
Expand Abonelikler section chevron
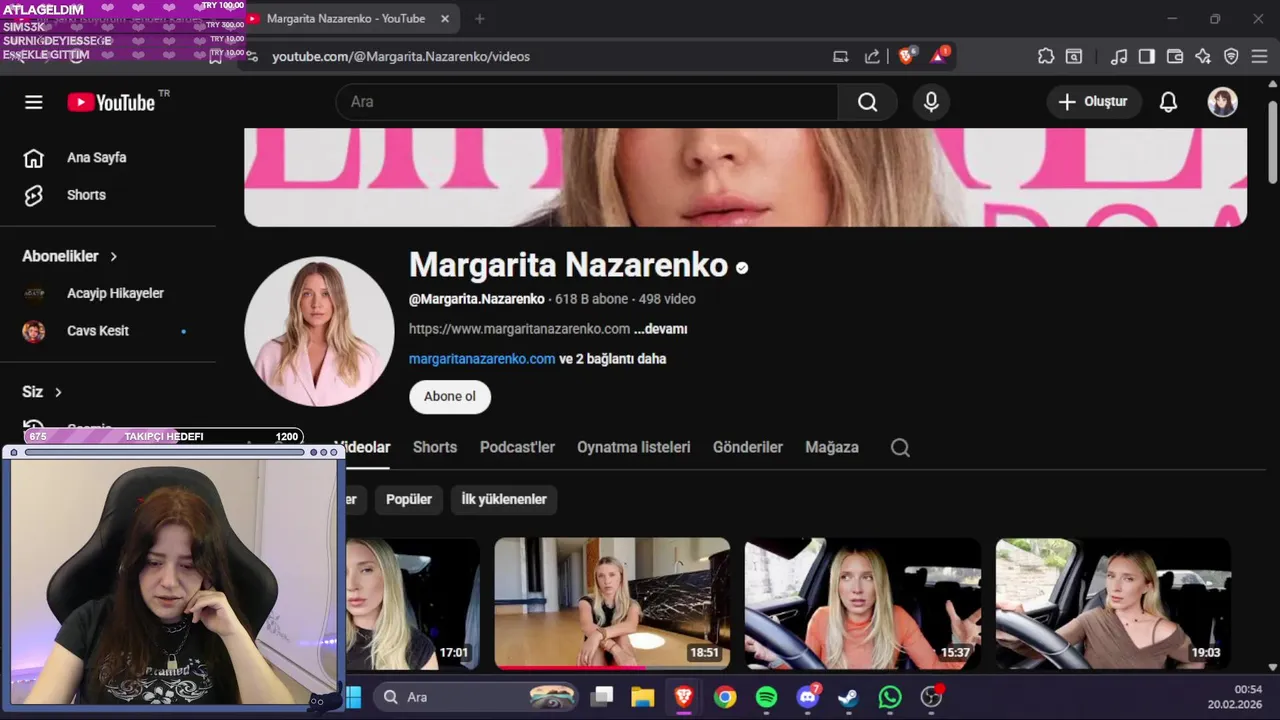114,257
